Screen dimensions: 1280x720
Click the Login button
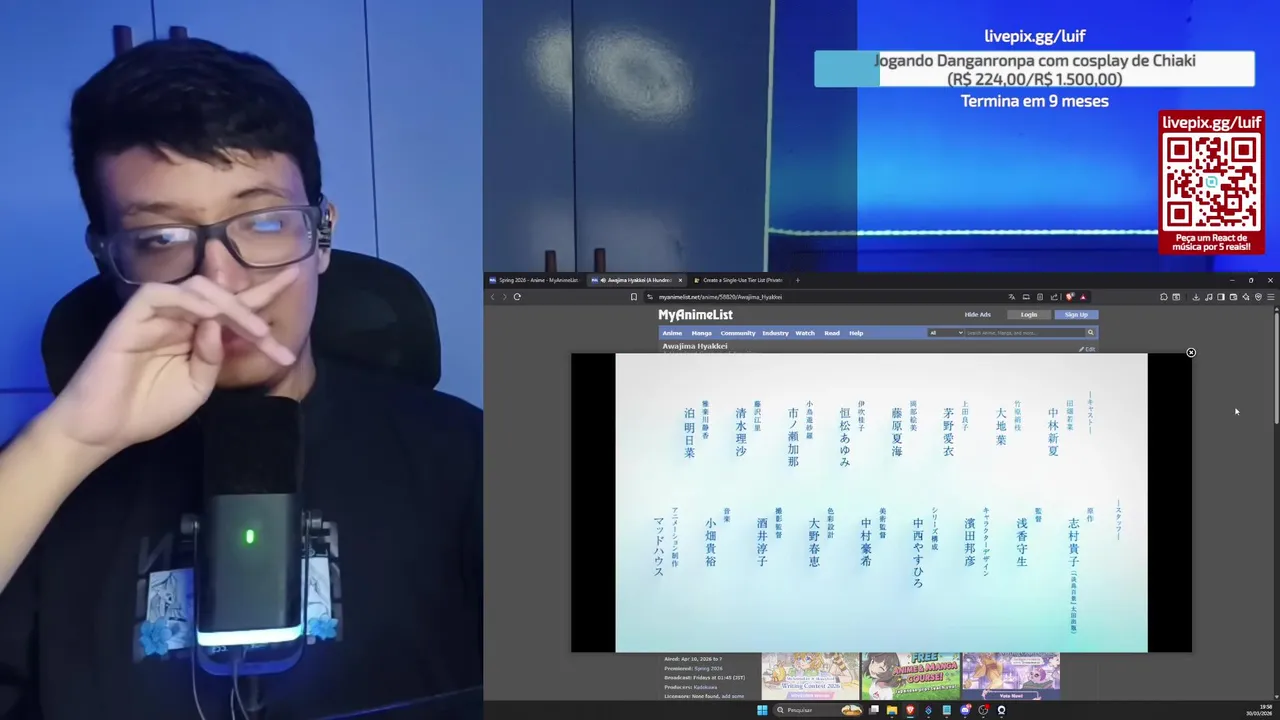(x=1029, y=315)
